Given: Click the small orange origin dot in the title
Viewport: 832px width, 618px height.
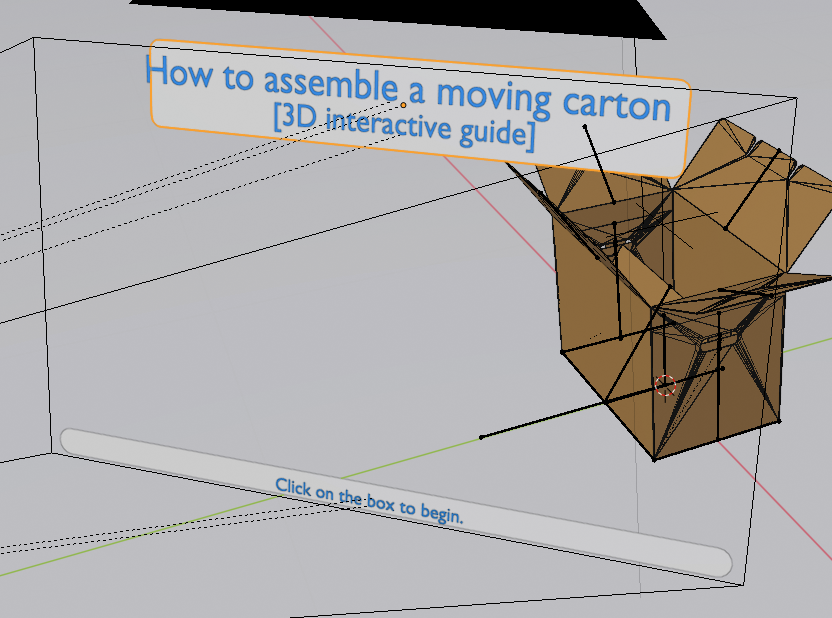Looking at the screenshot, I should pyautogui.click(x=403, y=106).
